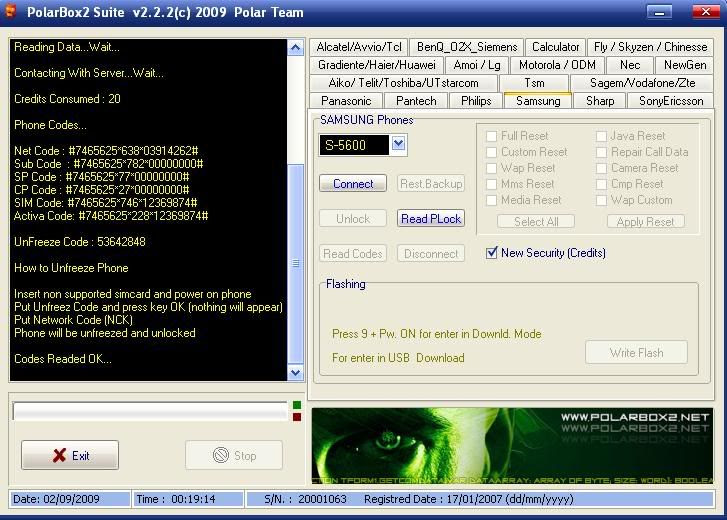
Task: Click the Activa Code line in log
Action: pyautogui.click(x=111, y=216)
